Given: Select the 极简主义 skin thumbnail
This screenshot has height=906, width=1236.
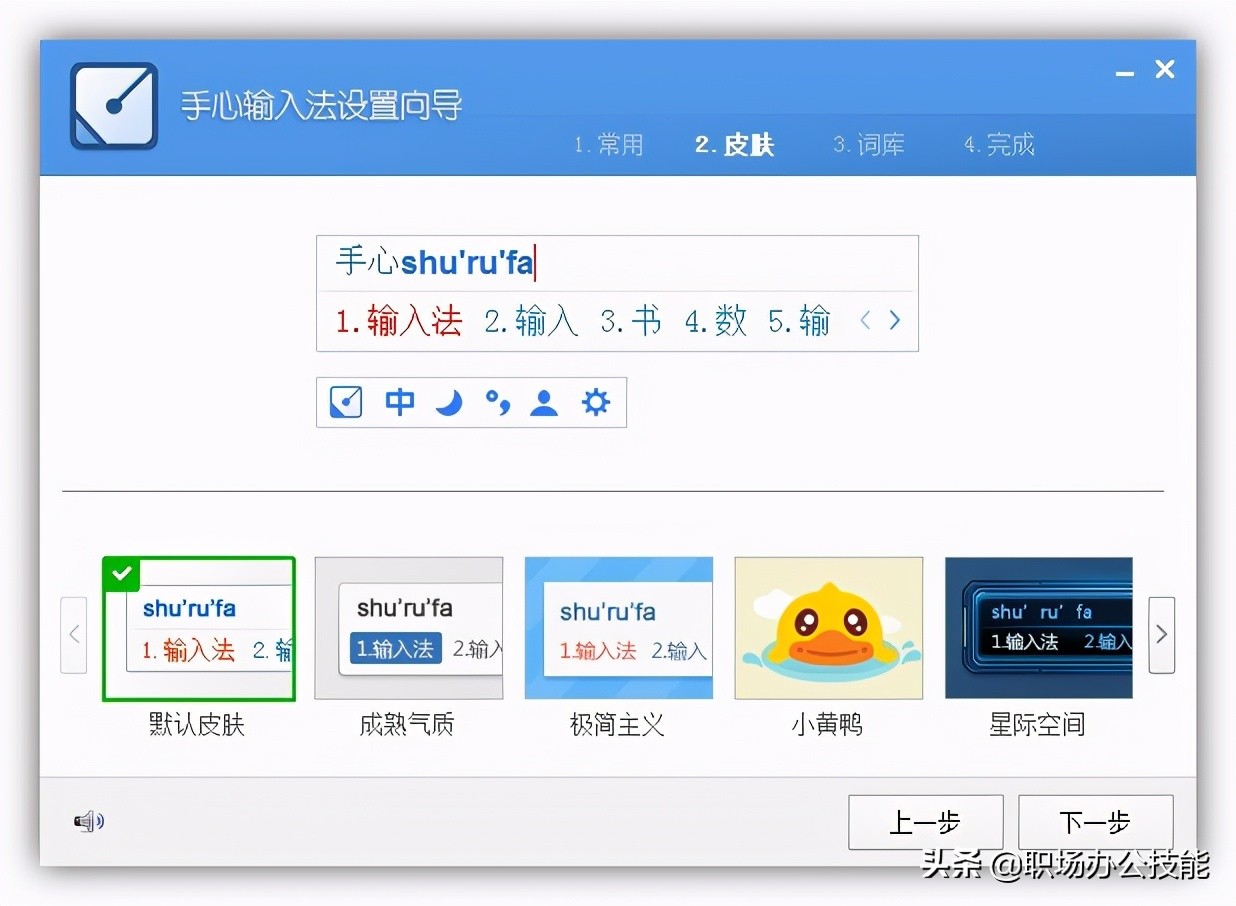Looking at the screenshot, I should (x=619, y=628).
